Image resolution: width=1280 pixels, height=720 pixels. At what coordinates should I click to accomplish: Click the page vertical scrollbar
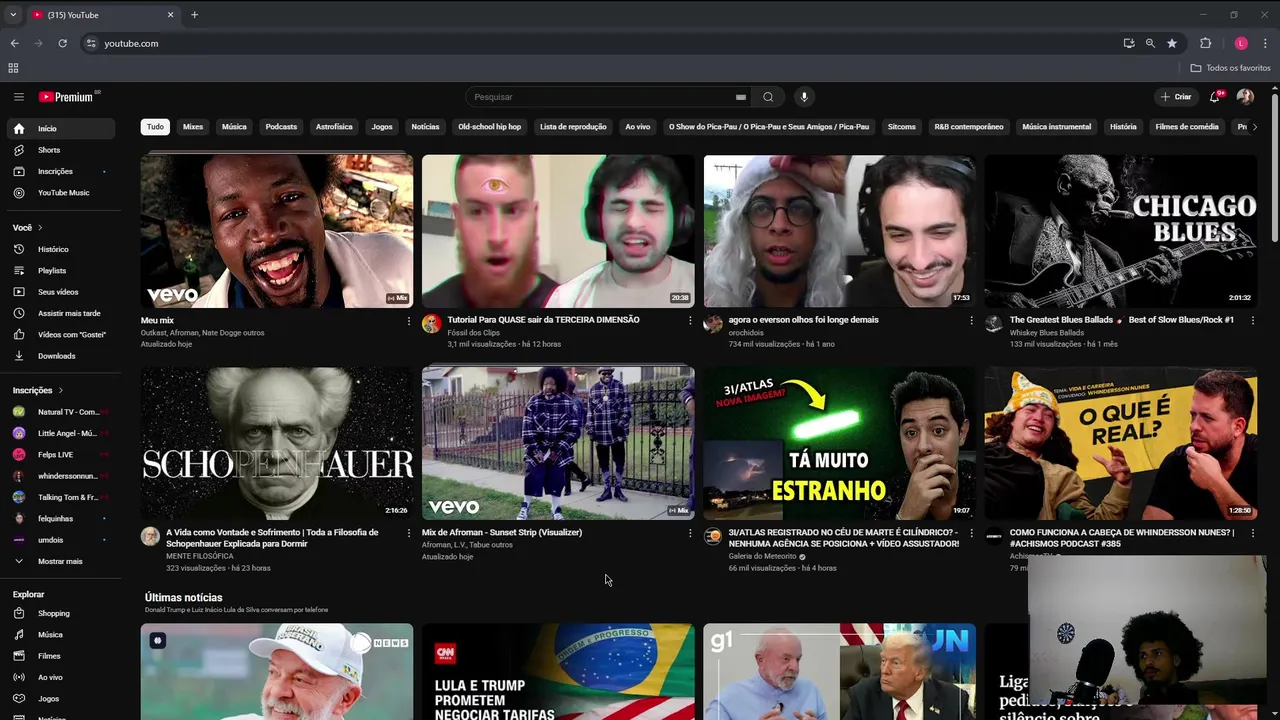click(x=1275, y=165)
